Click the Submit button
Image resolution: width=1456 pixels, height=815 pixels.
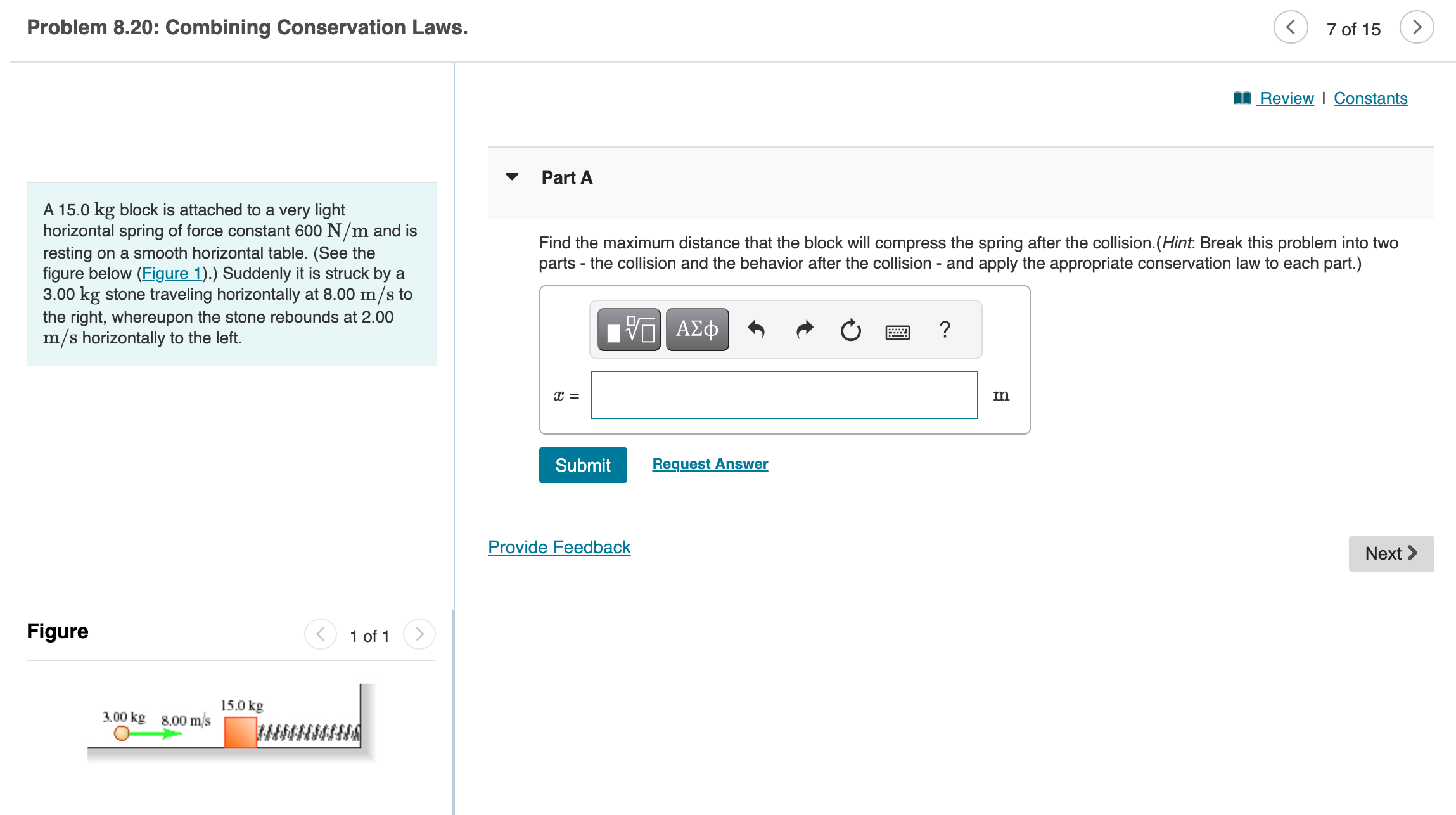(582, 465)
